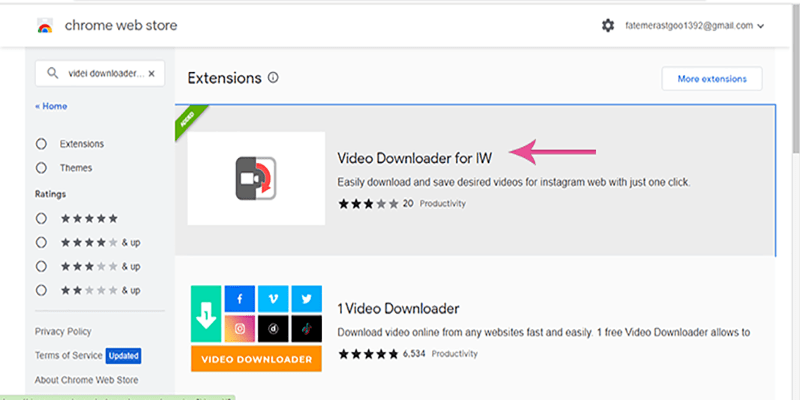Open the Privacy Policy link

[63, 331]
